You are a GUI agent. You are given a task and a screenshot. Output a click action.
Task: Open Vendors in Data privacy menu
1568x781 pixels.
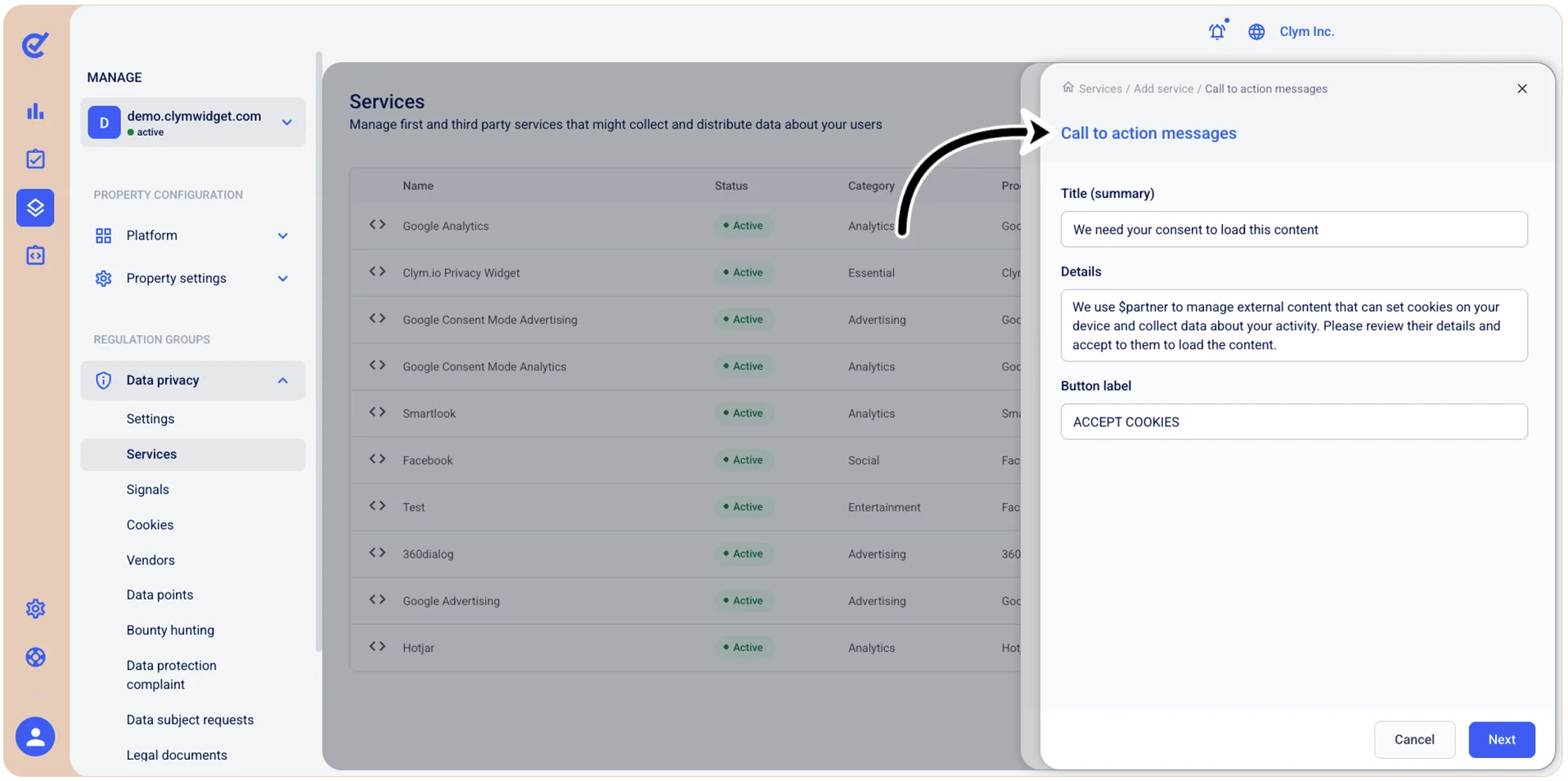(151, 560)
